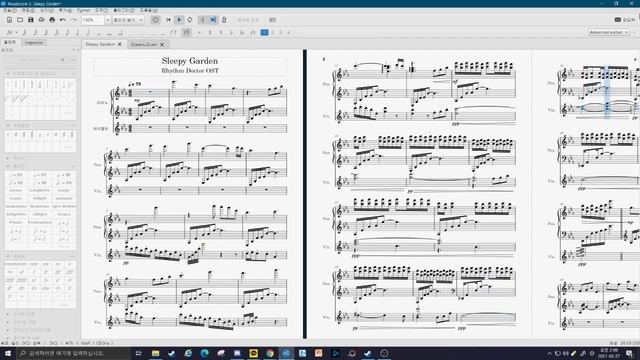Redo the last undone action
This screenshot has width=640, height=360.
pos(73,20)
